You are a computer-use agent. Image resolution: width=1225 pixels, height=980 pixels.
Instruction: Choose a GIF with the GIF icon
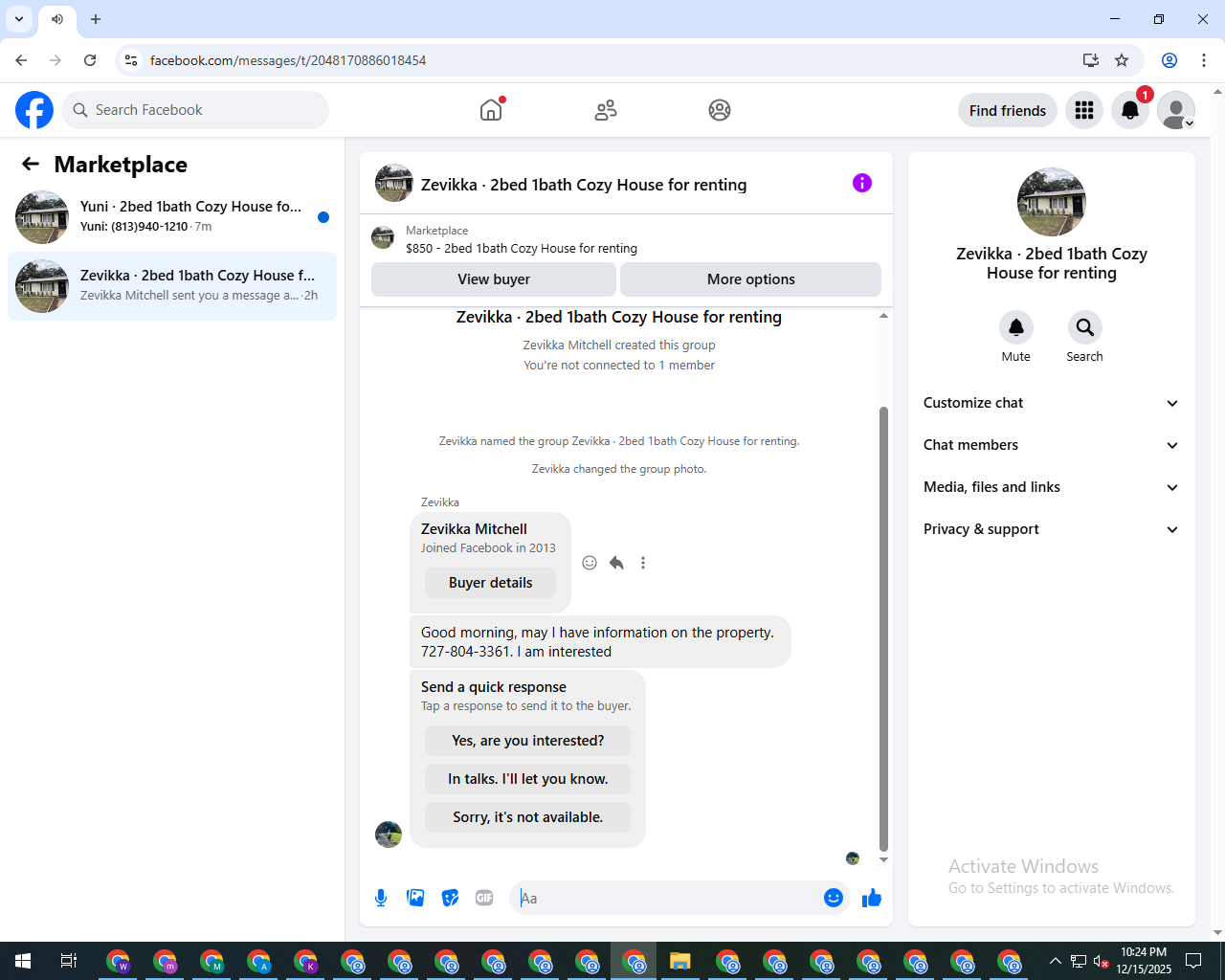(484, 898)
